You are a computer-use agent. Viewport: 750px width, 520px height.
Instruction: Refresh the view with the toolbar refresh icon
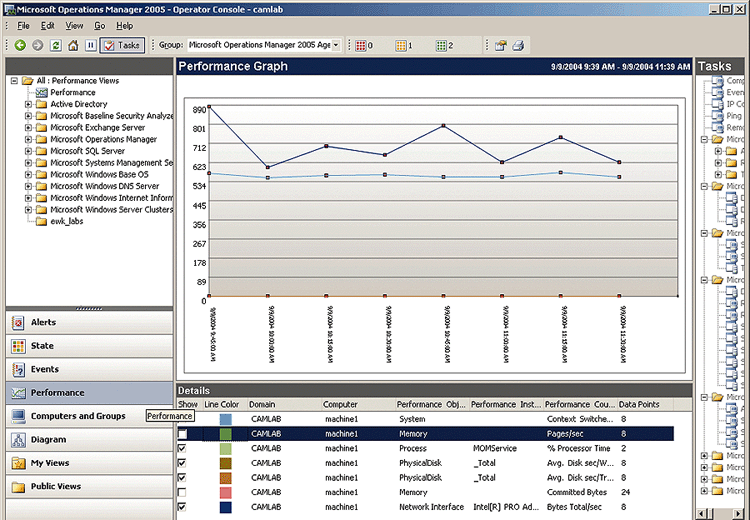(x=55, y=45)
